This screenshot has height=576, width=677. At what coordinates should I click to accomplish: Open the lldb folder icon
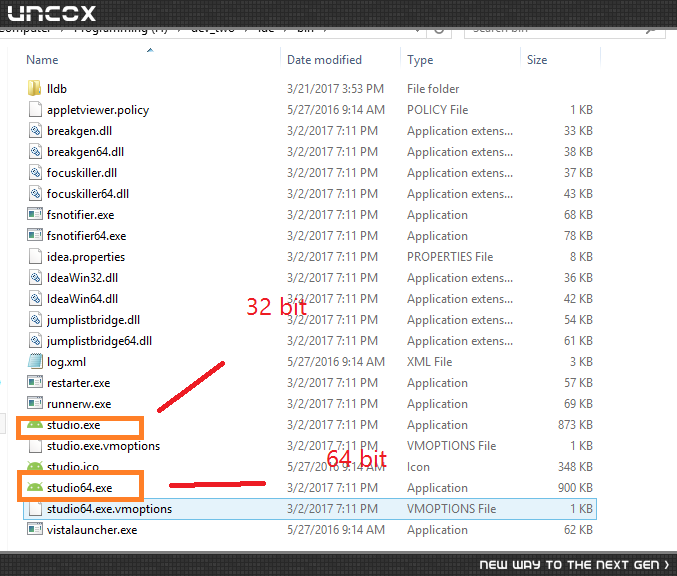click(x=35, y=88)
